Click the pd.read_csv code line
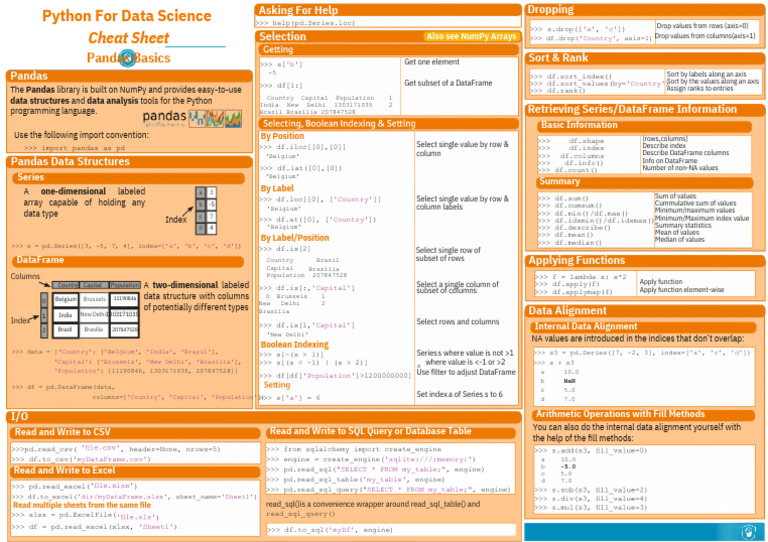The width and height of the screenshot is (768, 542). [x=116, y=449]
